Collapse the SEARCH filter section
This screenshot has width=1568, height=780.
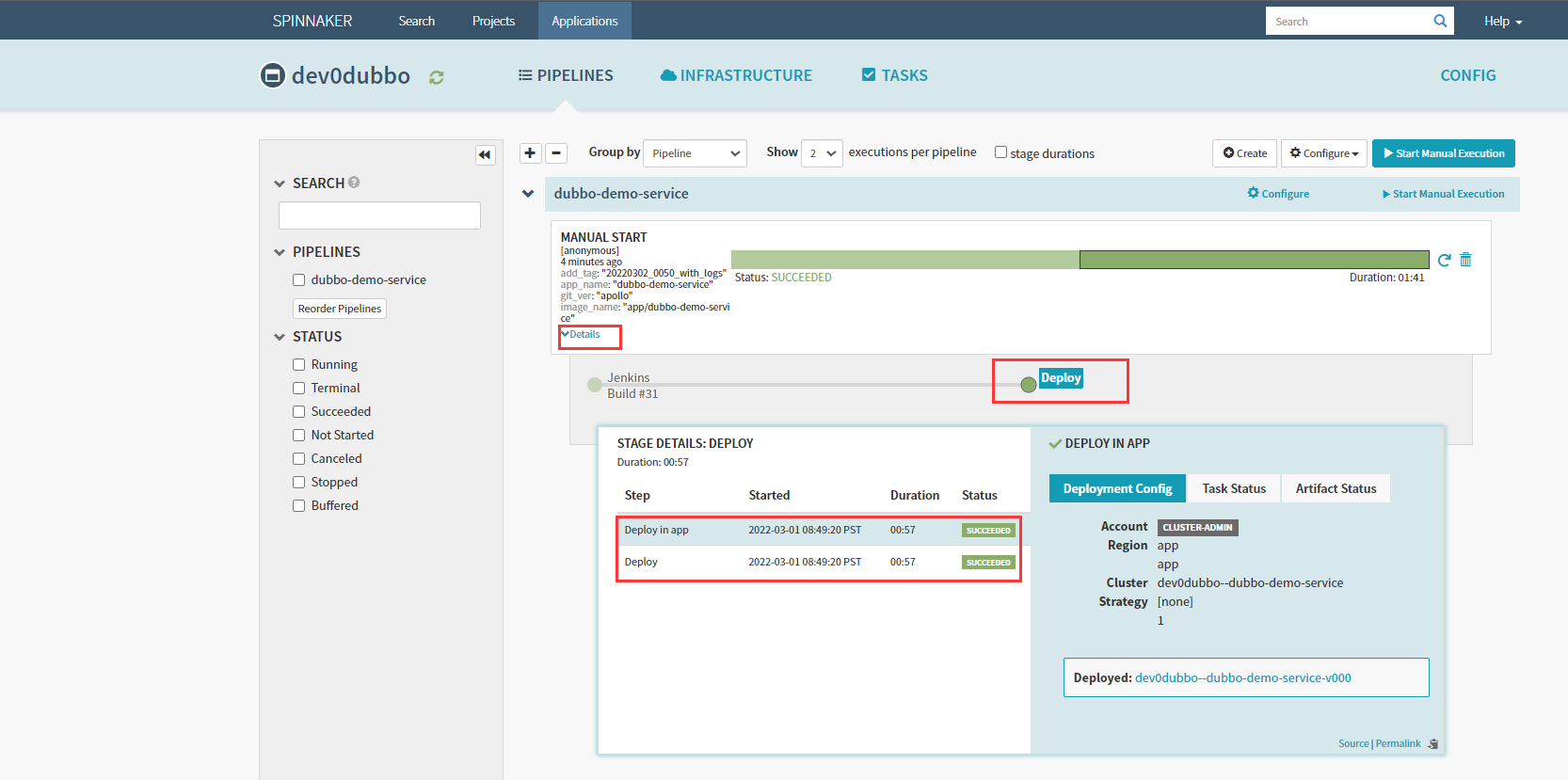[280, 183]
